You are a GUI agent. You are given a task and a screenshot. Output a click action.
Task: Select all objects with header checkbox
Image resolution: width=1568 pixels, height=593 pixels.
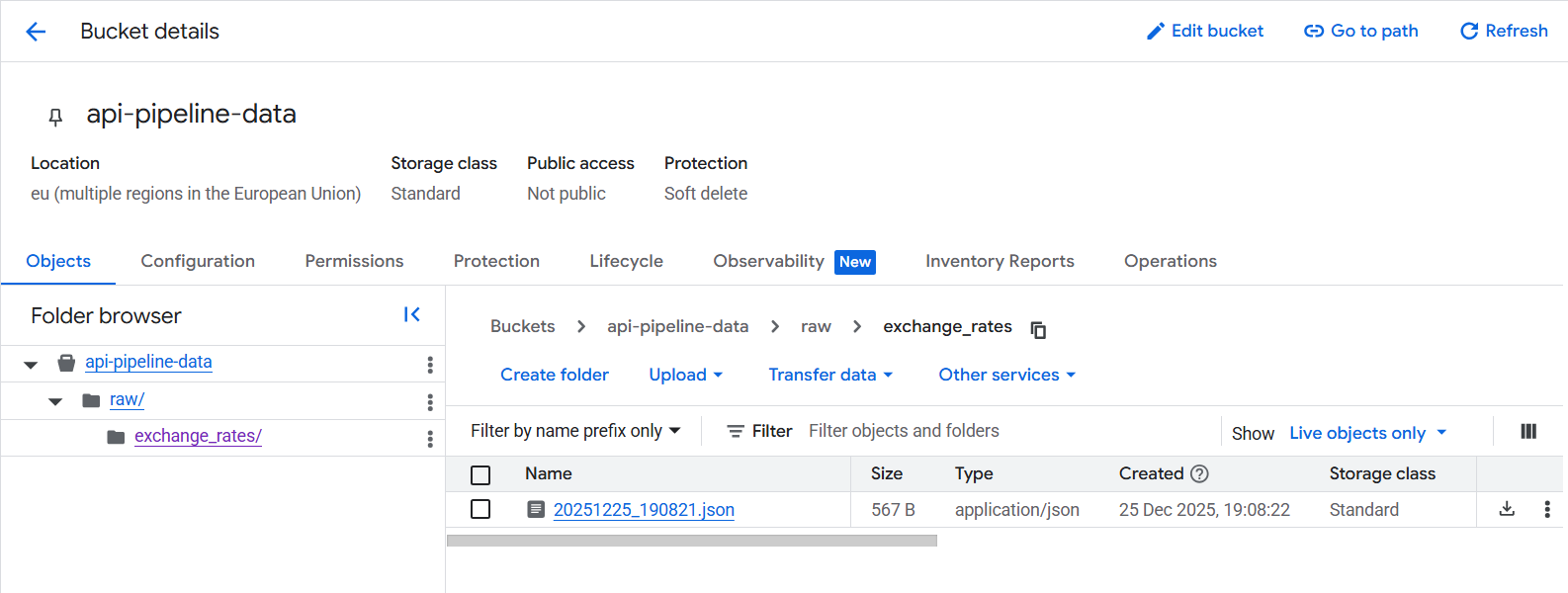pyautogui.click(x=480, y=474)
